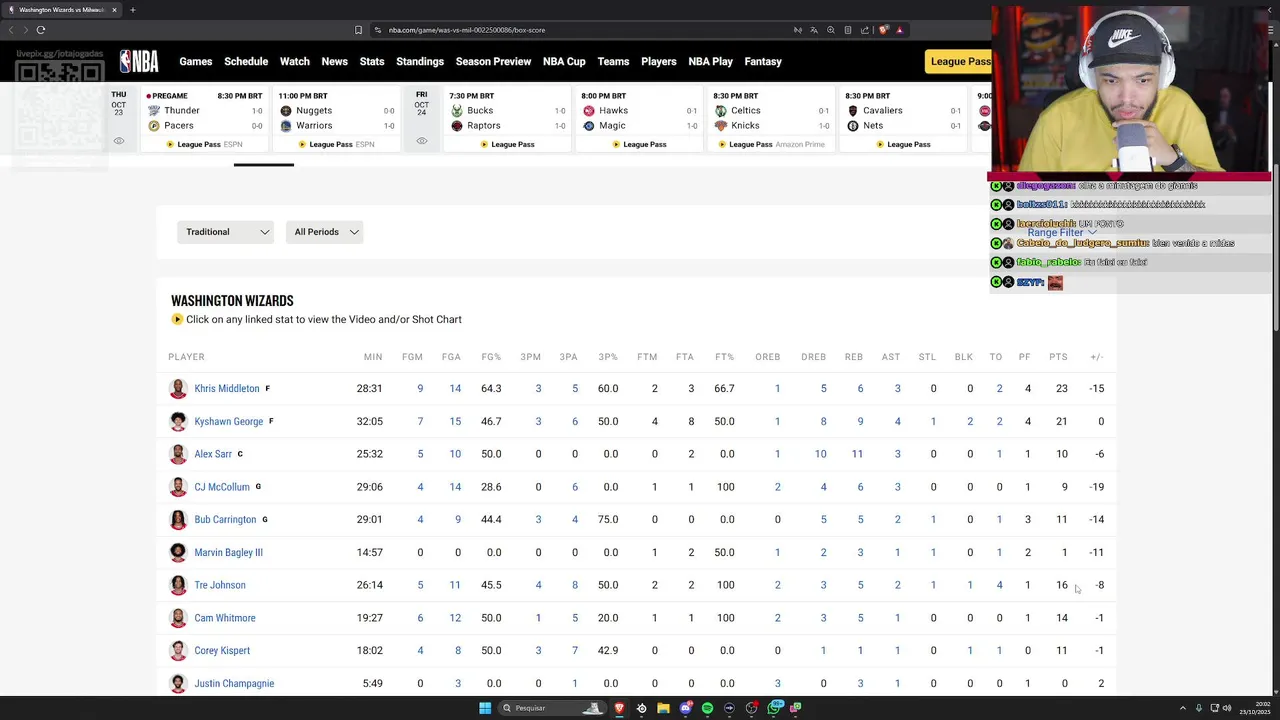Image resolution: width=1280 pixels, height=720 pixels.
Task: Show hidden system tray icons chevron
Action: click(1183, 708)
